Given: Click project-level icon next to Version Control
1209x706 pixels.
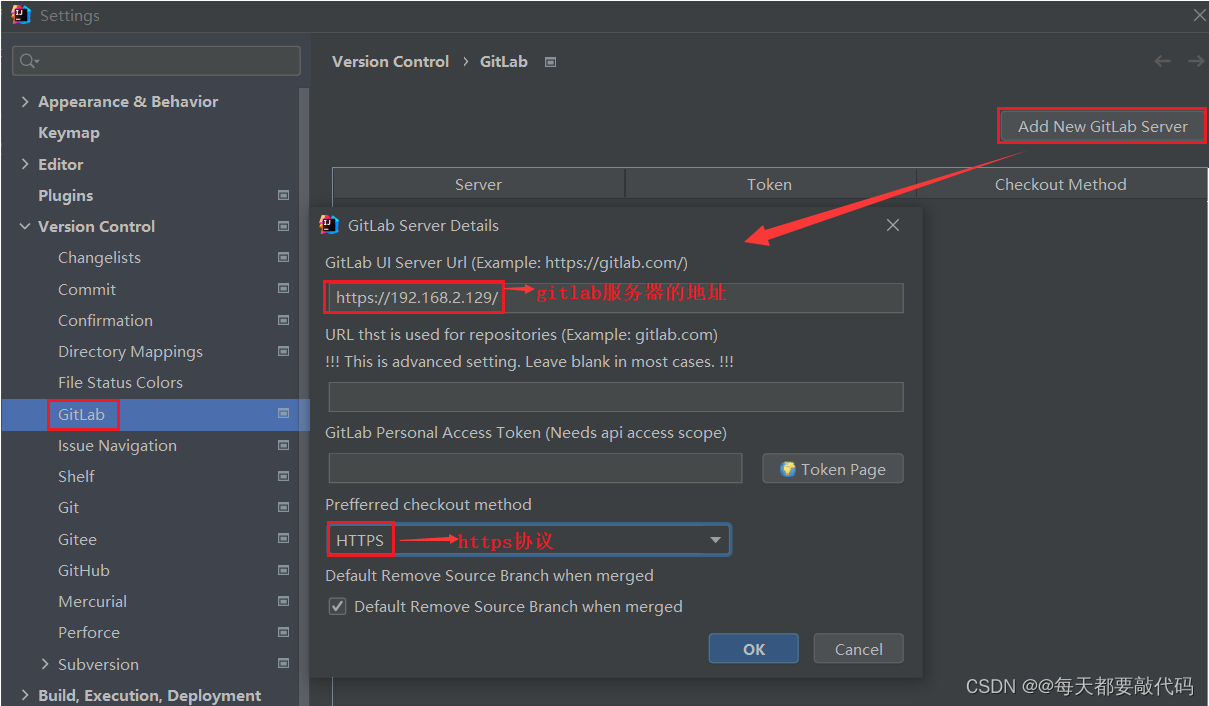Looking at the screenshot, I should pyautogui.click(x=283, y=226).
